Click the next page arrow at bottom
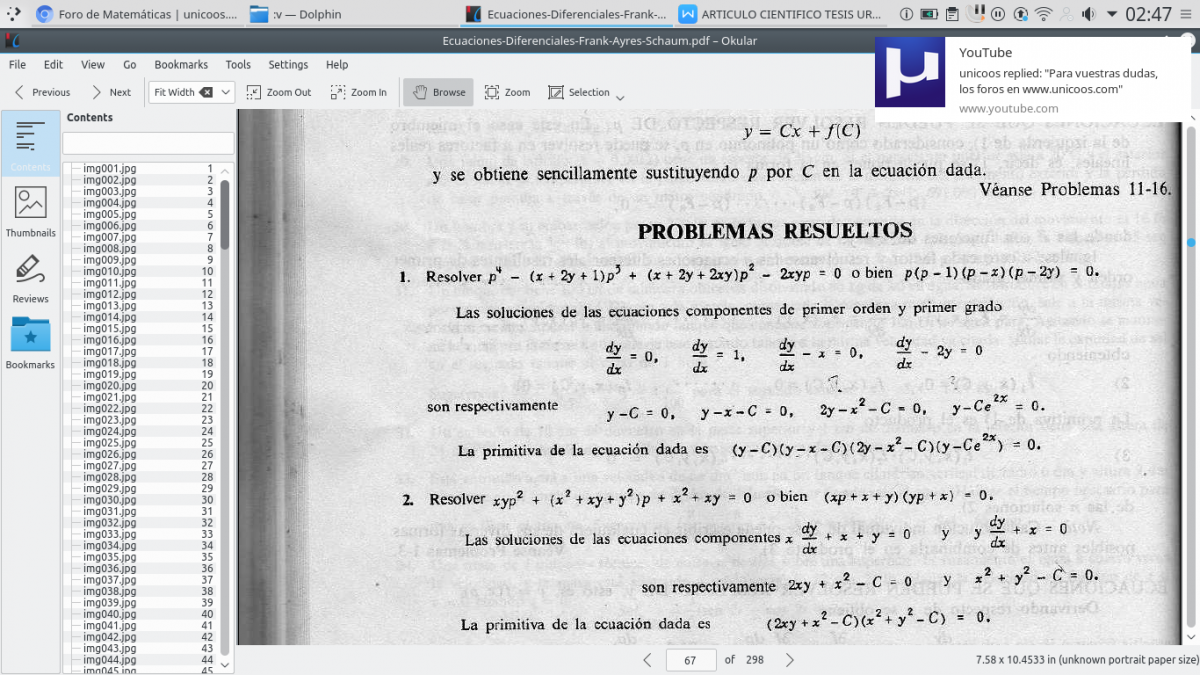This screenshot has height=675, width=1200. point(790,660)
